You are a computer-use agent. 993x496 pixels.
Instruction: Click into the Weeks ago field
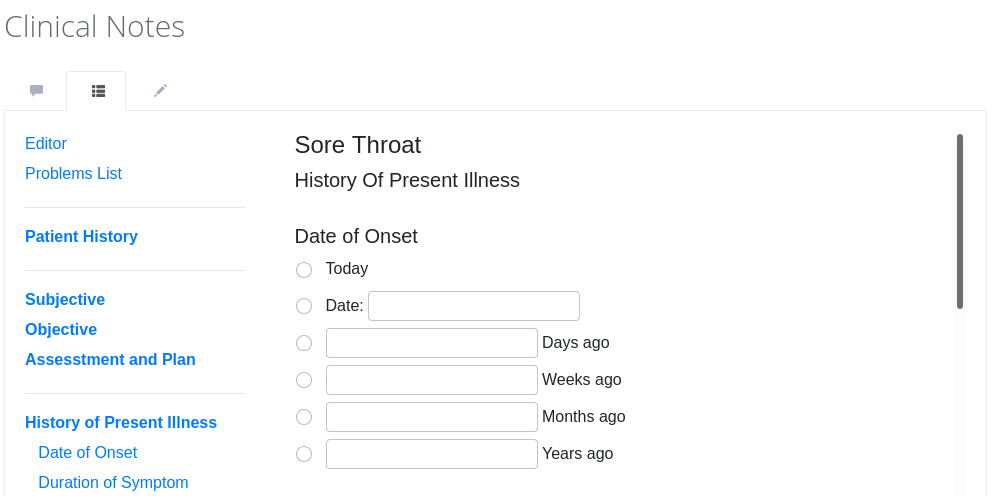432,380
